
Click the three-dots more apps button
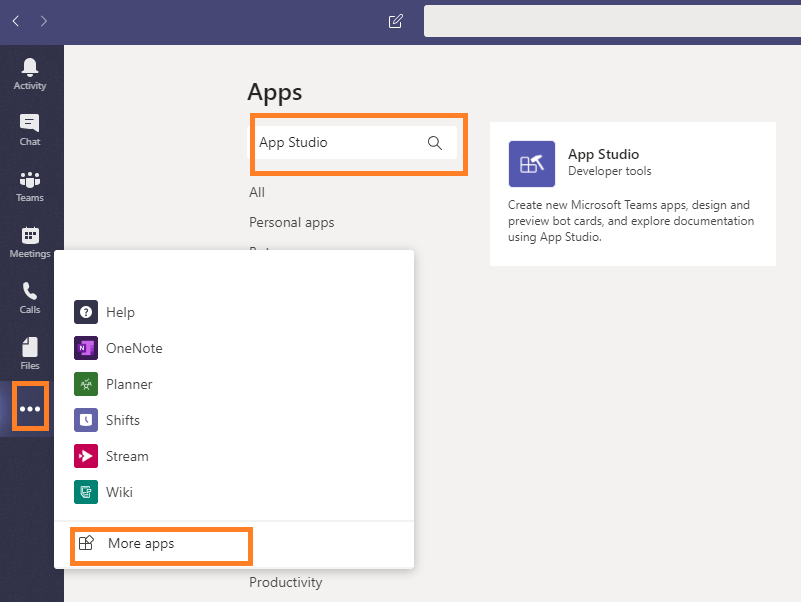[30, 408]
